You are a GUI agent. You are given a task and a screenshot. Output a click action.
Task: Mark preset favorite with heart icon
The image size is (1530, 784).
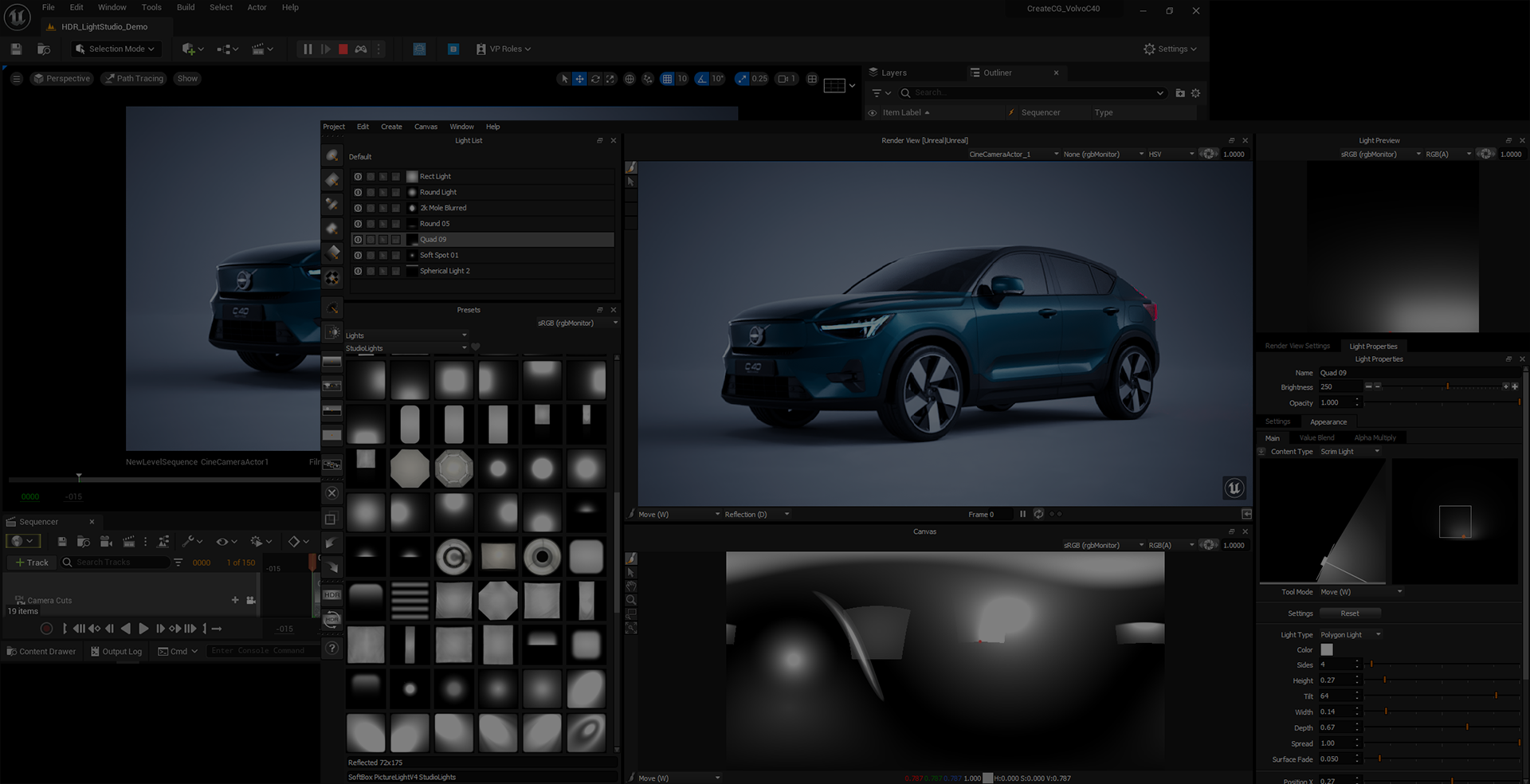click(x=476, y=347)
